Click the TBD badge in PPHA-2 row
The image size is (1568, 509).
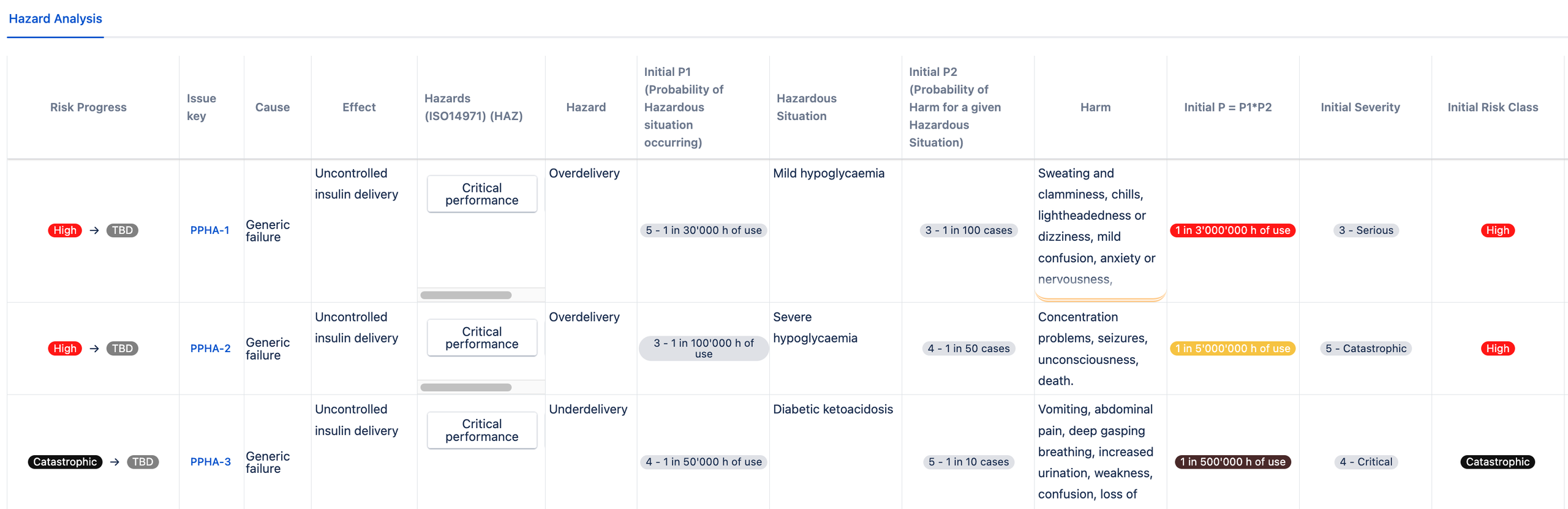pyautogui.click(x=122, y=349)
